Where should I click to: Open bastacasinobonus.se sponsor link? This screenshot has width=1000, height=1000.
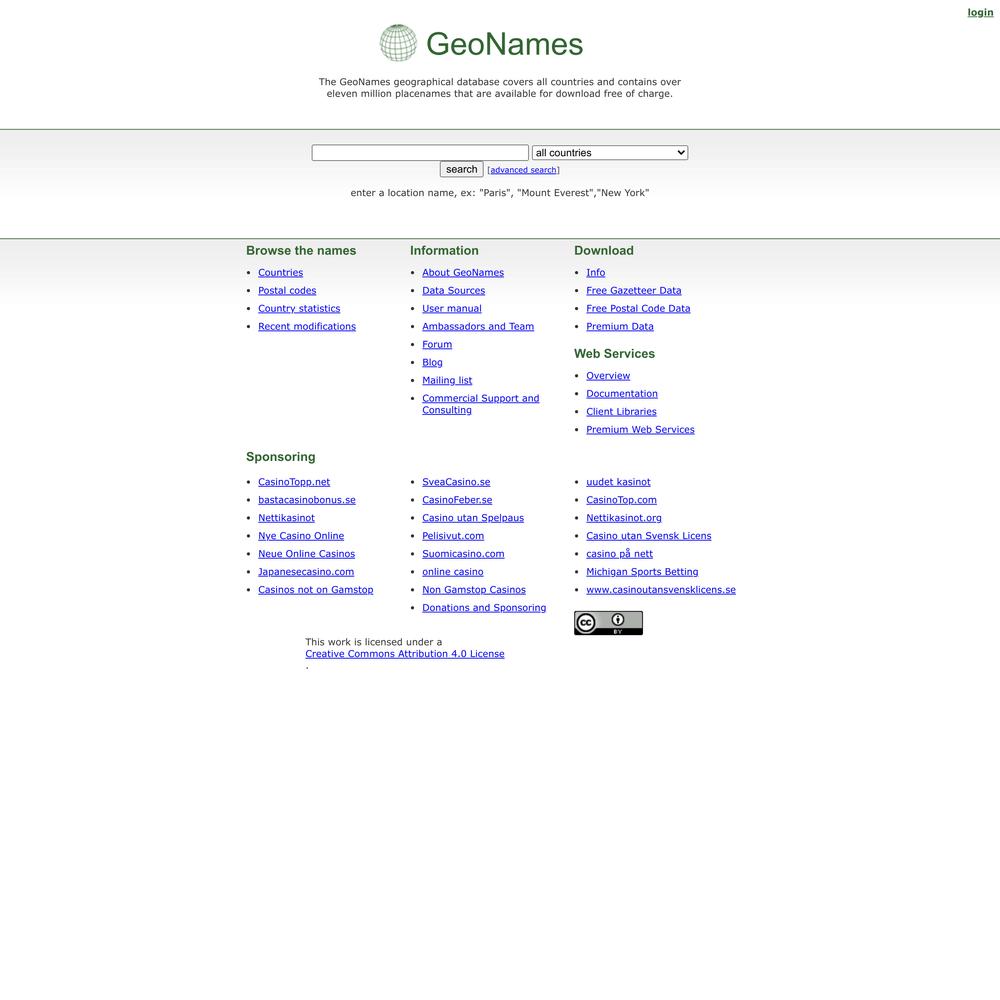pos(307,499)
